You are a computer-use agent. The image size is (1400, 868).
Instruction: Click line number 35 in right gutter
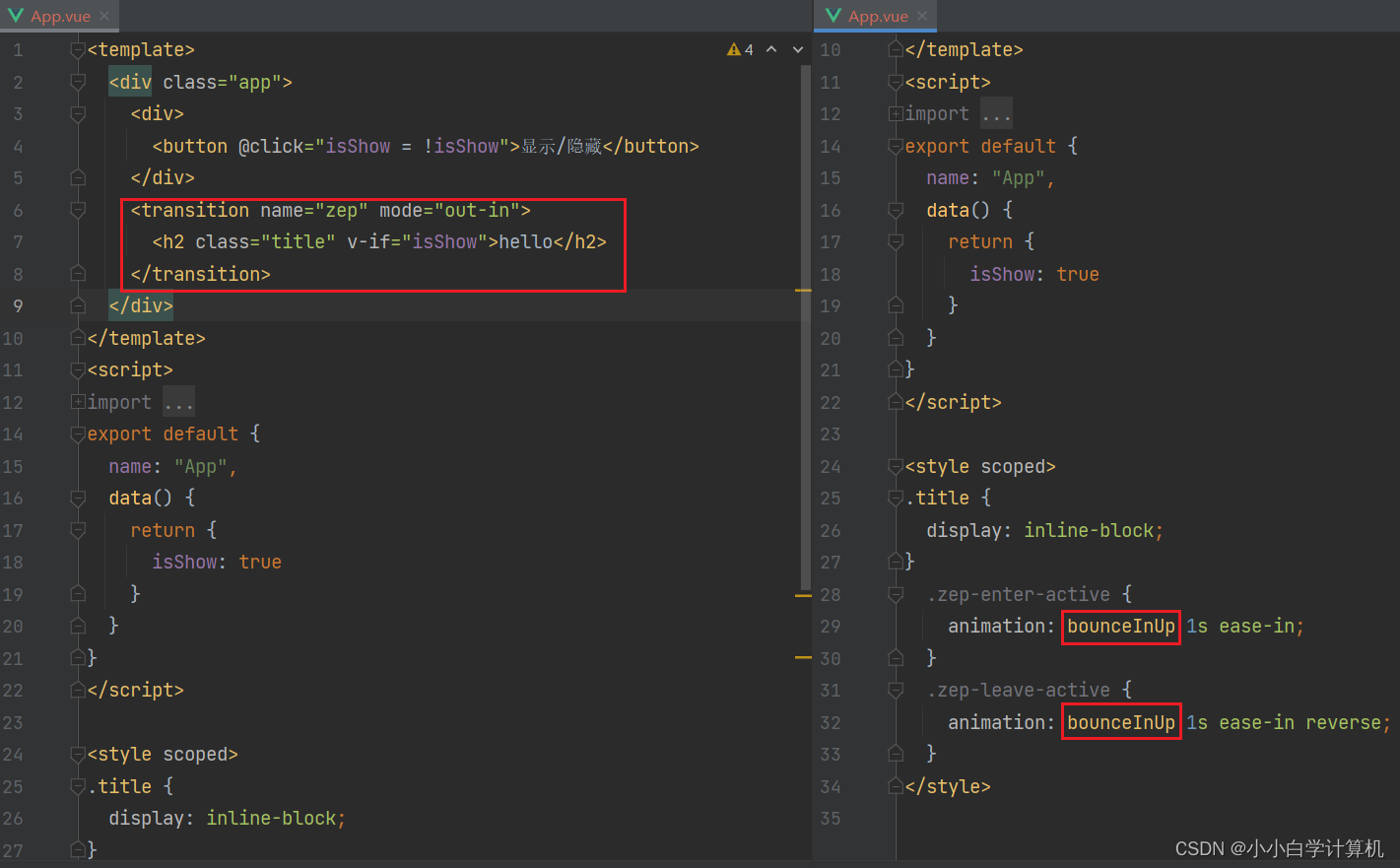tap(831, 819)
